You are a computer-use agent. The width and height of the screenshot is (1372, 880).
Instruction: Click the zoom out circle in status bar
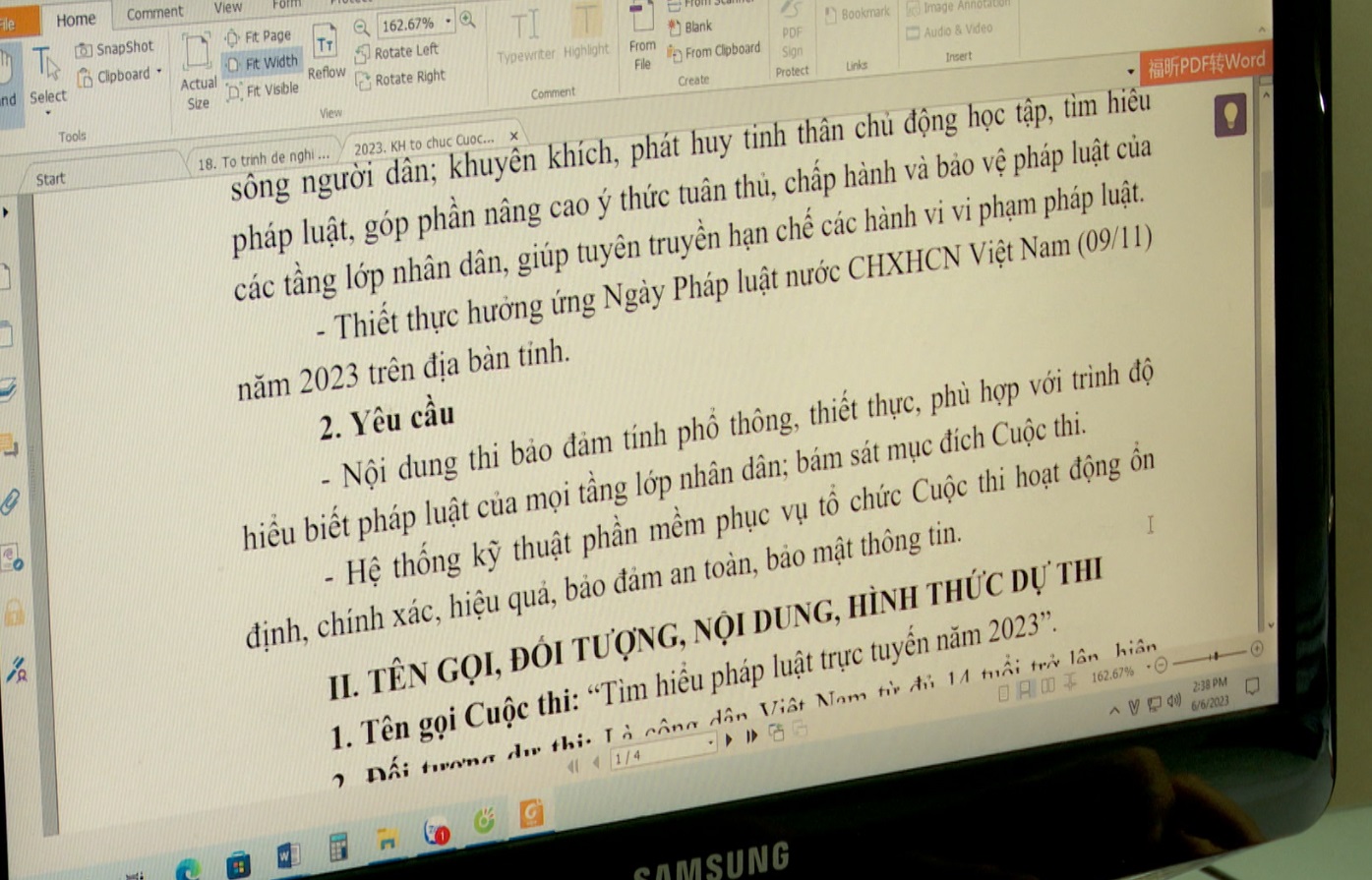pyautogui.click(x=1161, y=665)
